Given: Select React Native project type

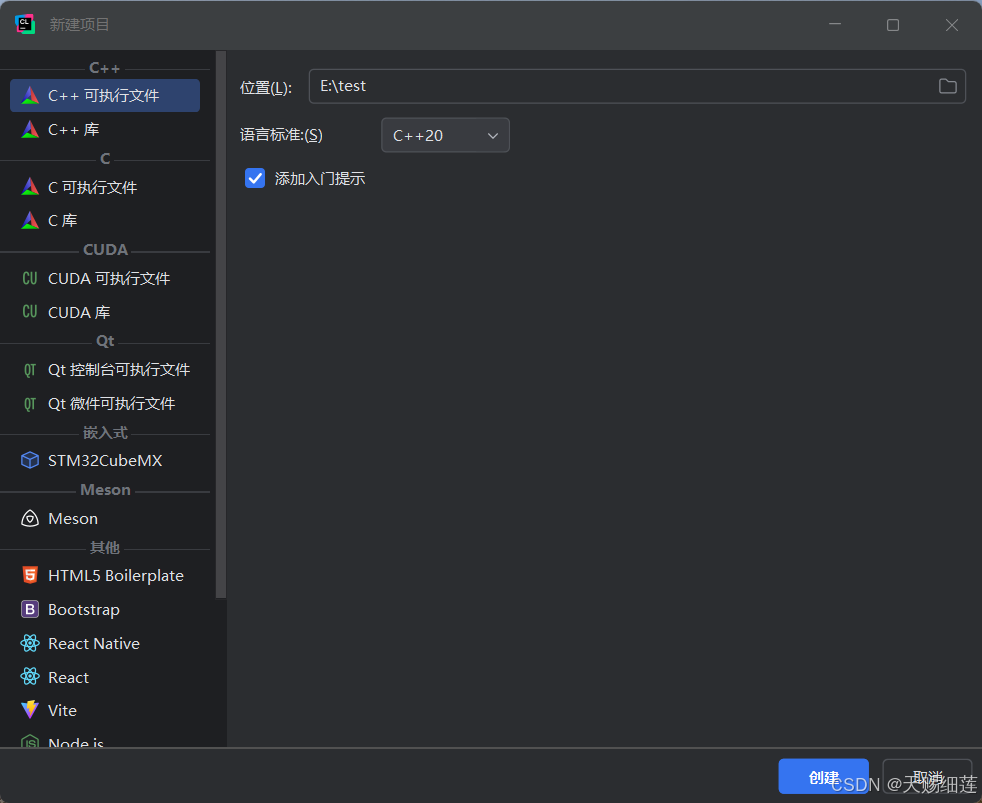Looking at the screenshot, I should [105, 643].
